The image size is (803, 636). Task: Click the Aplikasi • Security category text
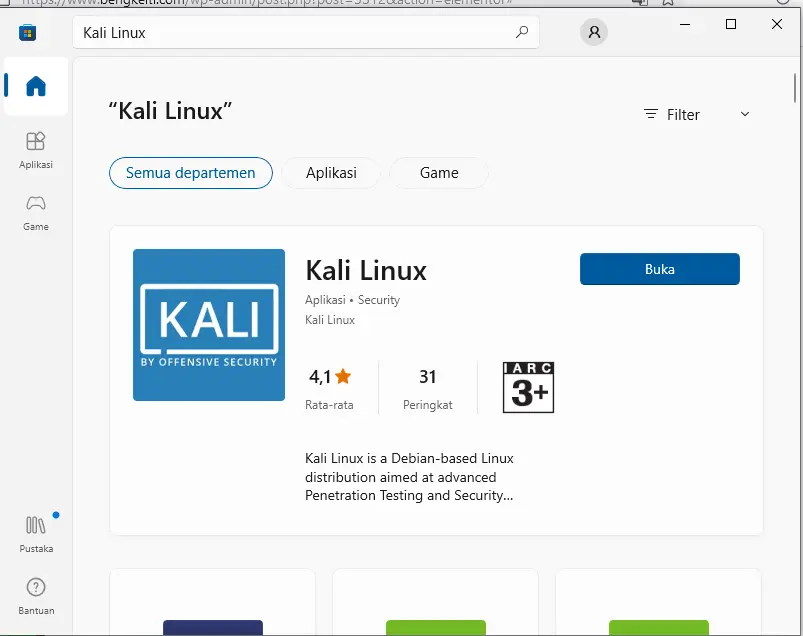pos(352,300)
